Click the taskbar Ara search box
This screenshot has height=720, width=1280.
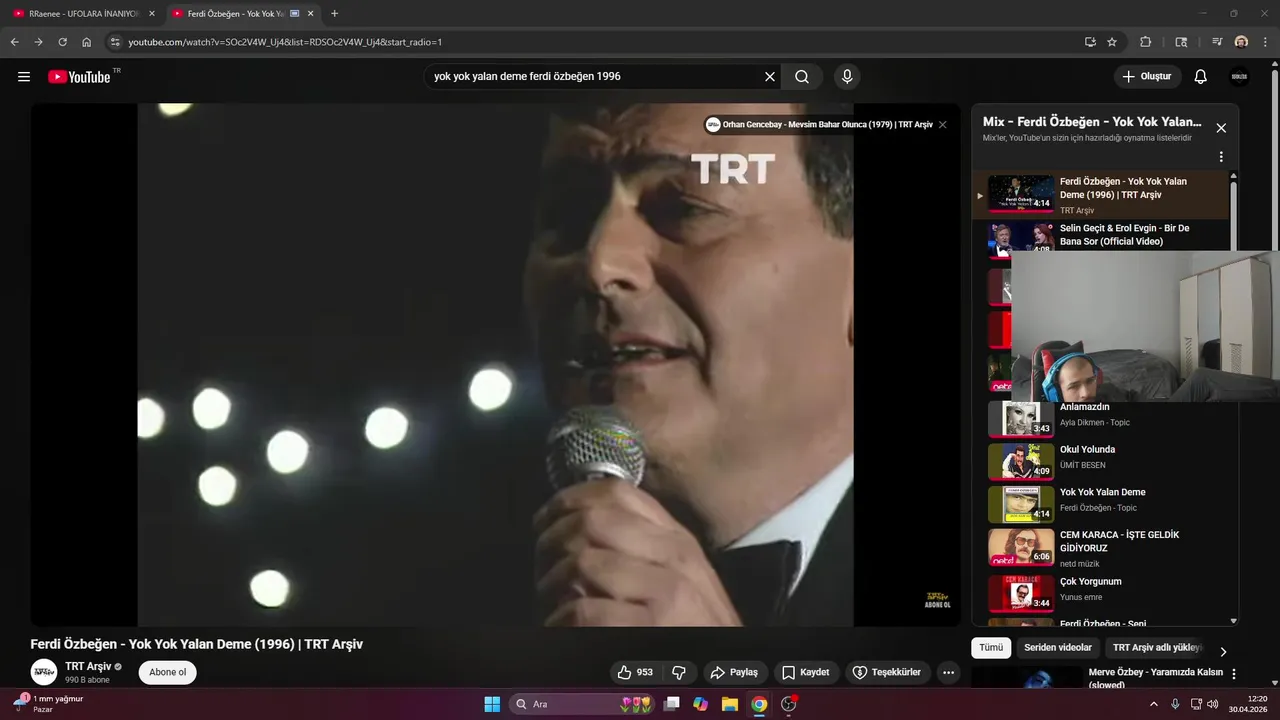pos(582,704)
